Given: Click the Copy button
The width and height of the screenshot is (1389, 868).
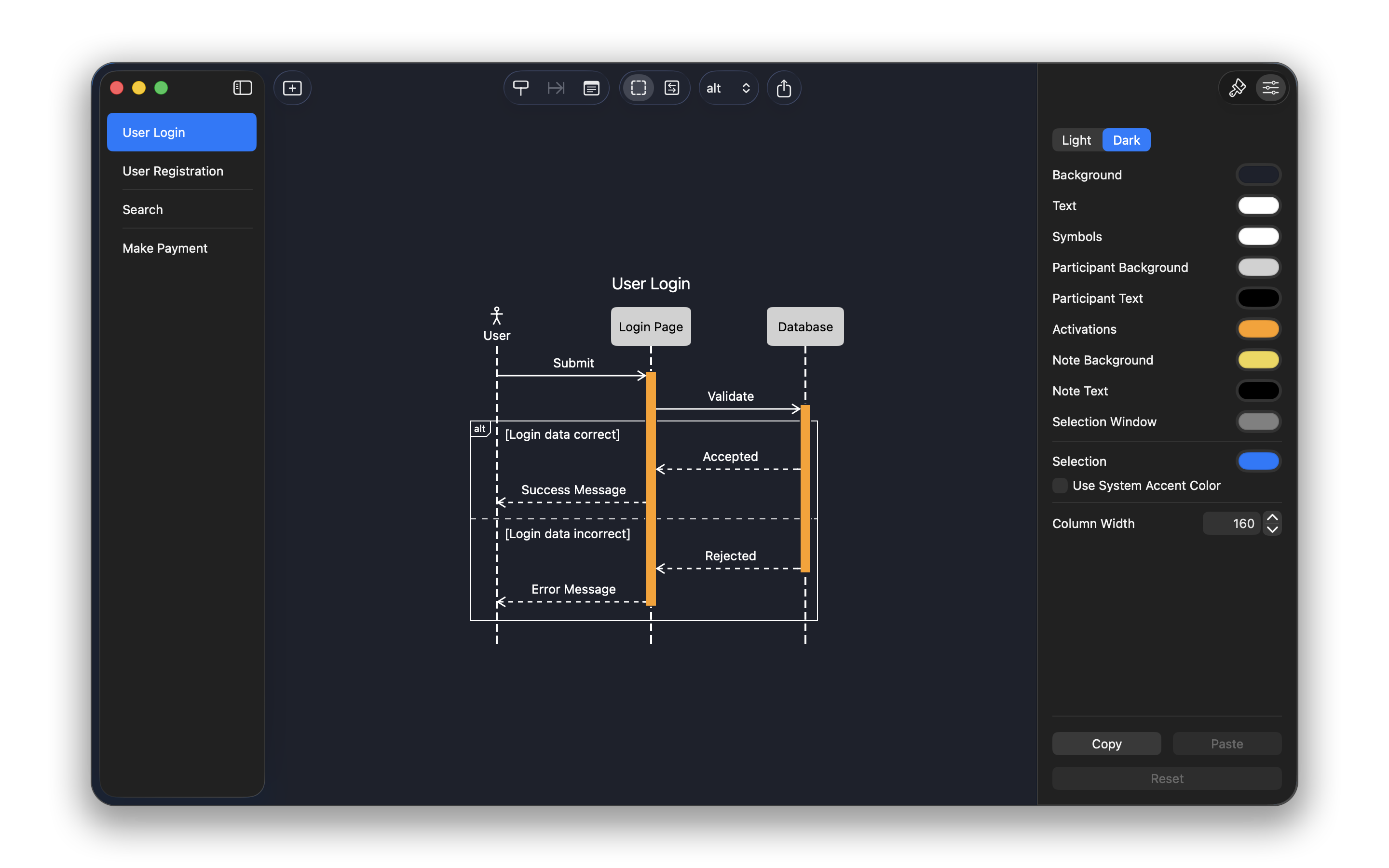Looking at the screenshot, I should (1106, 744).
